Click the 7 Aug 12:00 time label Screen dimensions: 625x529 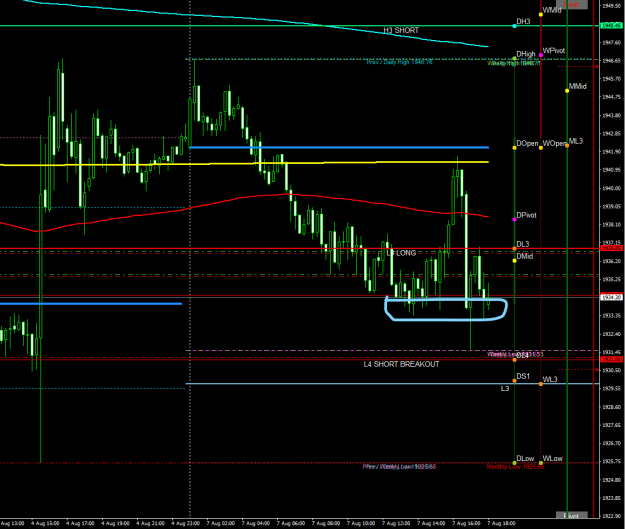tap(396, 523)
